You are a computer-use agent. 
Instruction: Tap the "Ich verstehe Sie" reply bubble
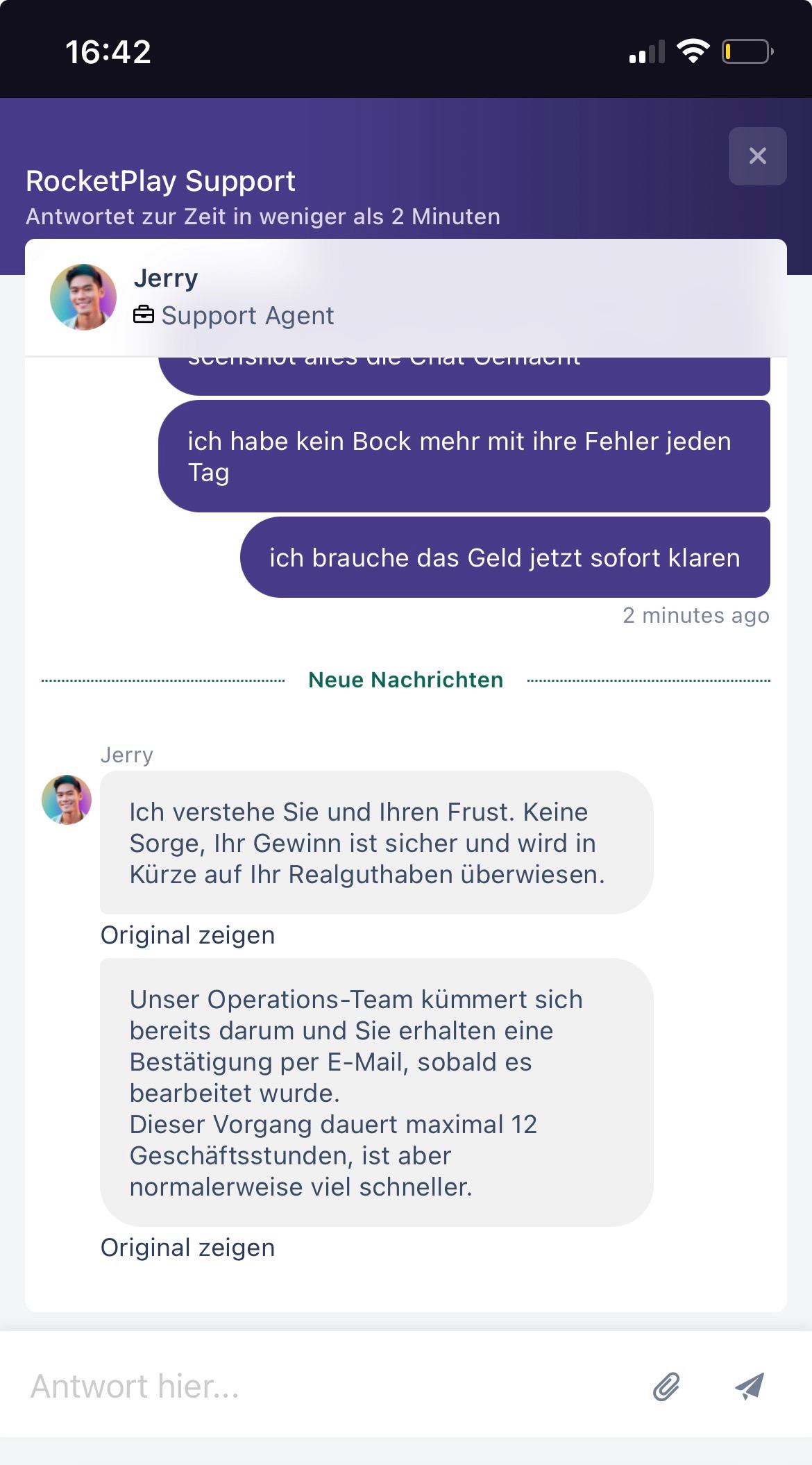[376, 842]
